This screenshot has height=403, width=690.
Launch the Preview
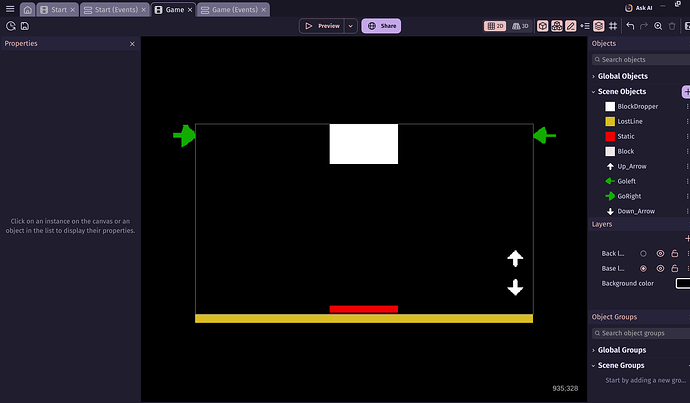point(322,26)
